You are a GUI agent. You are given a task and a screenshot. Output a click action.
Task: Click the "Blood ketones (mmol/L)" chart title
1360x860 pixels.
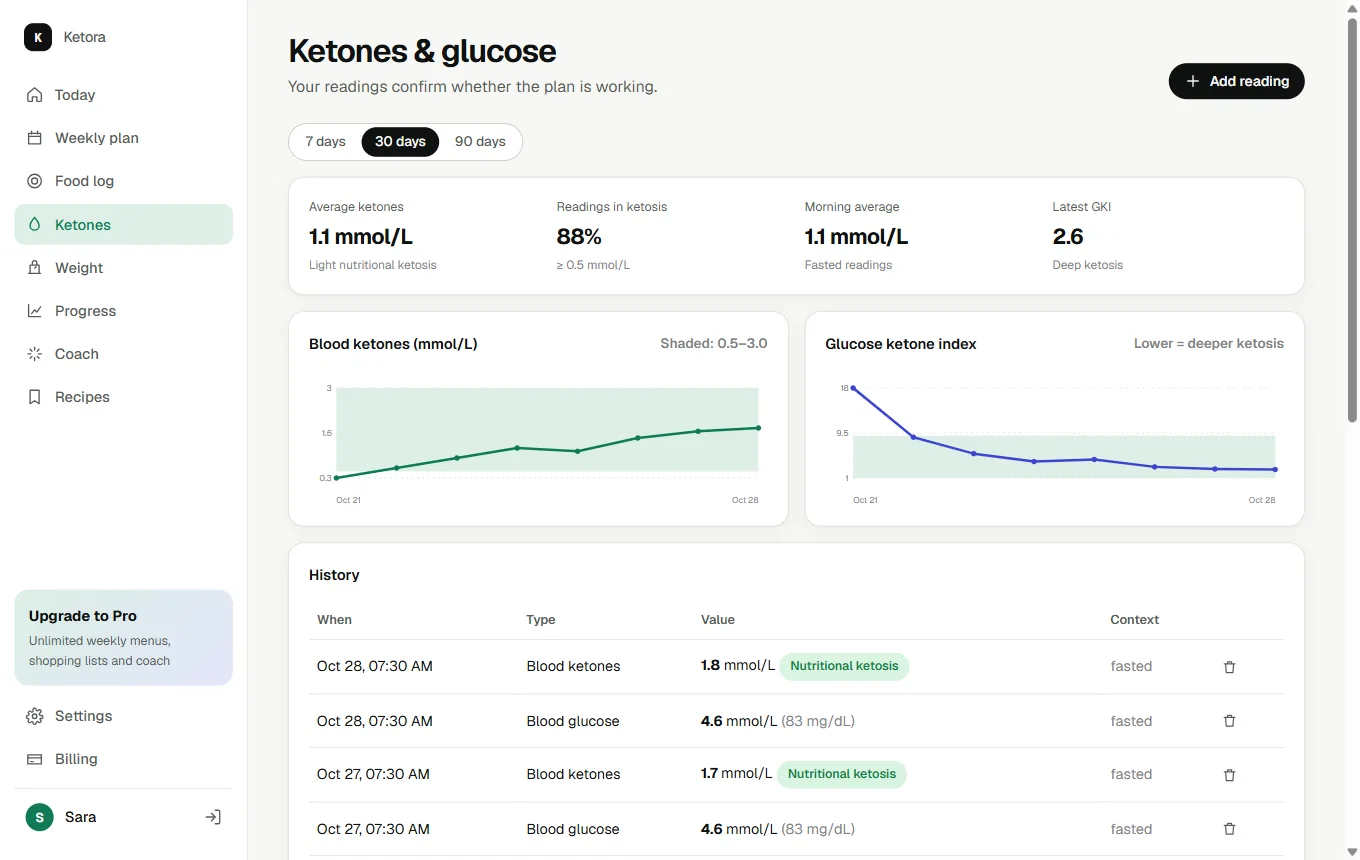tap(393, 344)
